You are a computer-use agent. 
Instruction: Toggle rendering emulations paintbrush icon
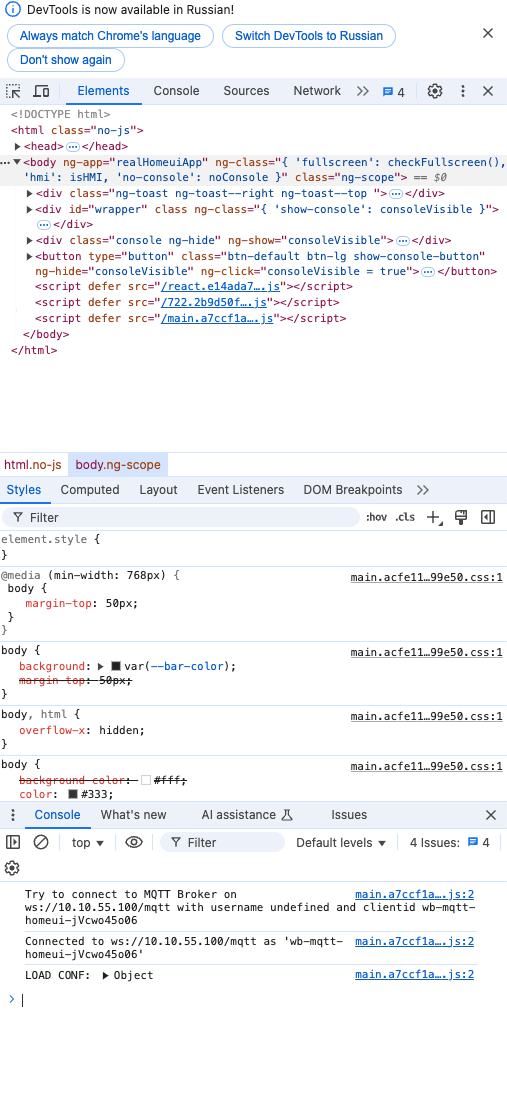pos(460,517)
